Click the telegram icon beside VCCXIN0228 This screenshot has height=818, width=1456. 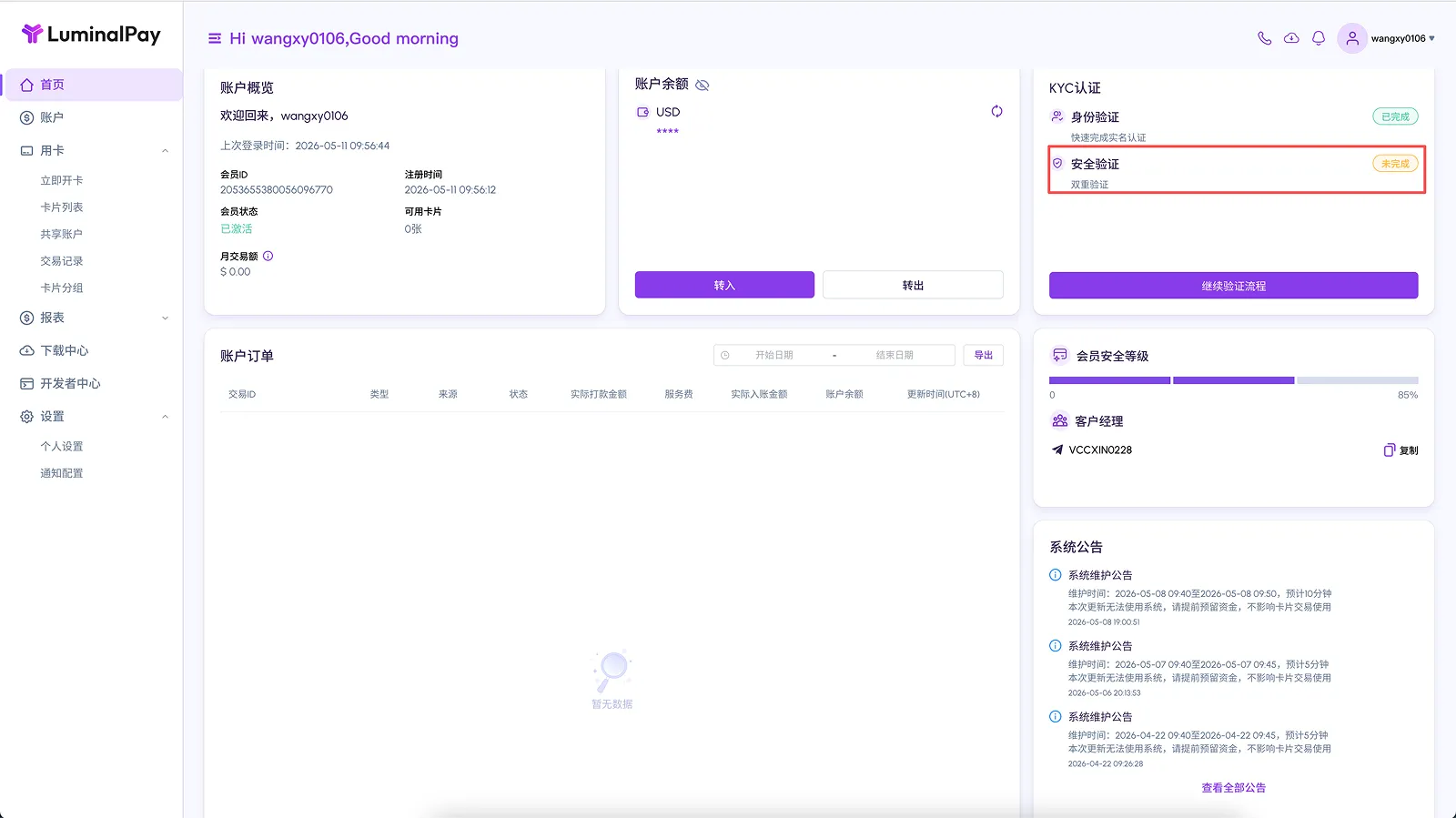pos(1057,449)
